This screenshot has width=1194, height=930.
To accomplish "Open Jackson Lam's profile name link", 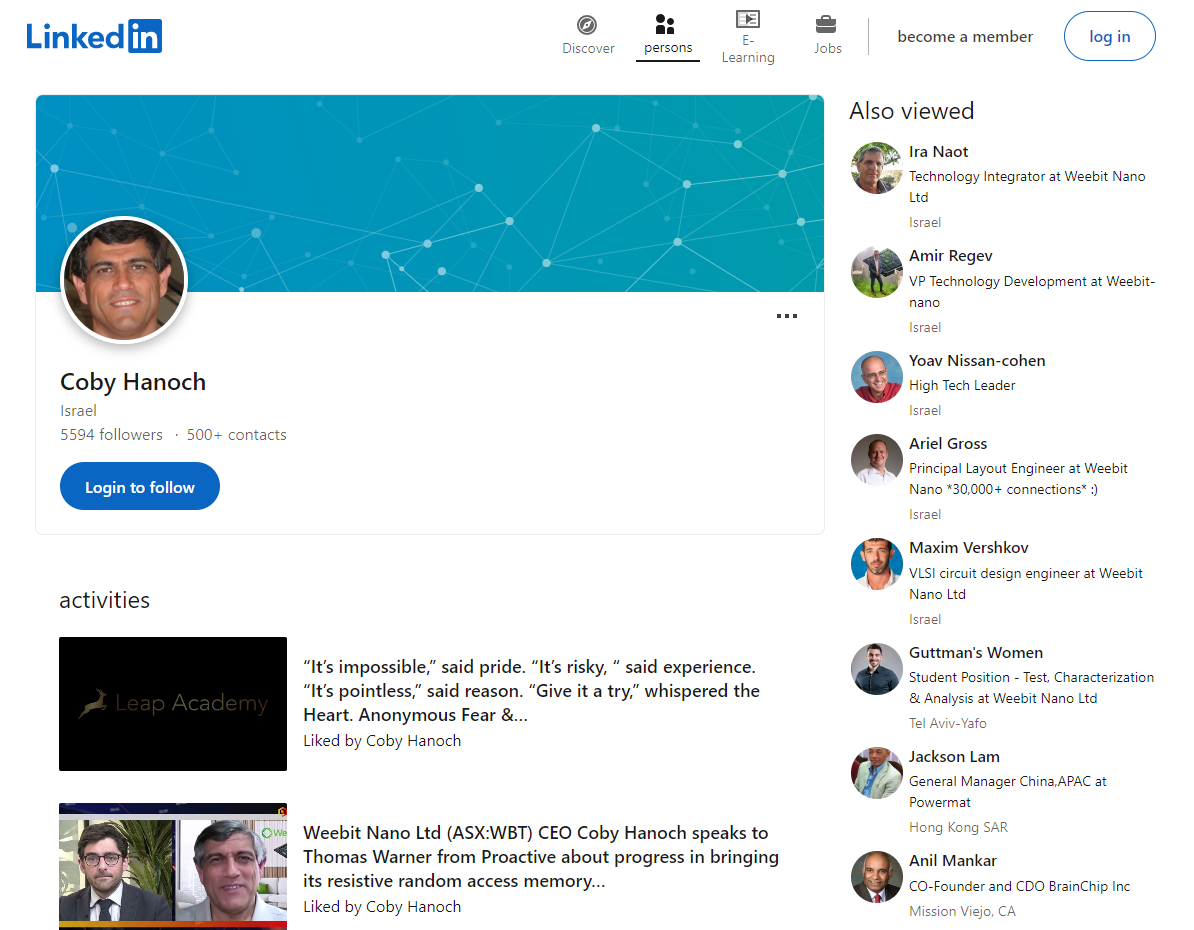I will (x=954, y=756).
